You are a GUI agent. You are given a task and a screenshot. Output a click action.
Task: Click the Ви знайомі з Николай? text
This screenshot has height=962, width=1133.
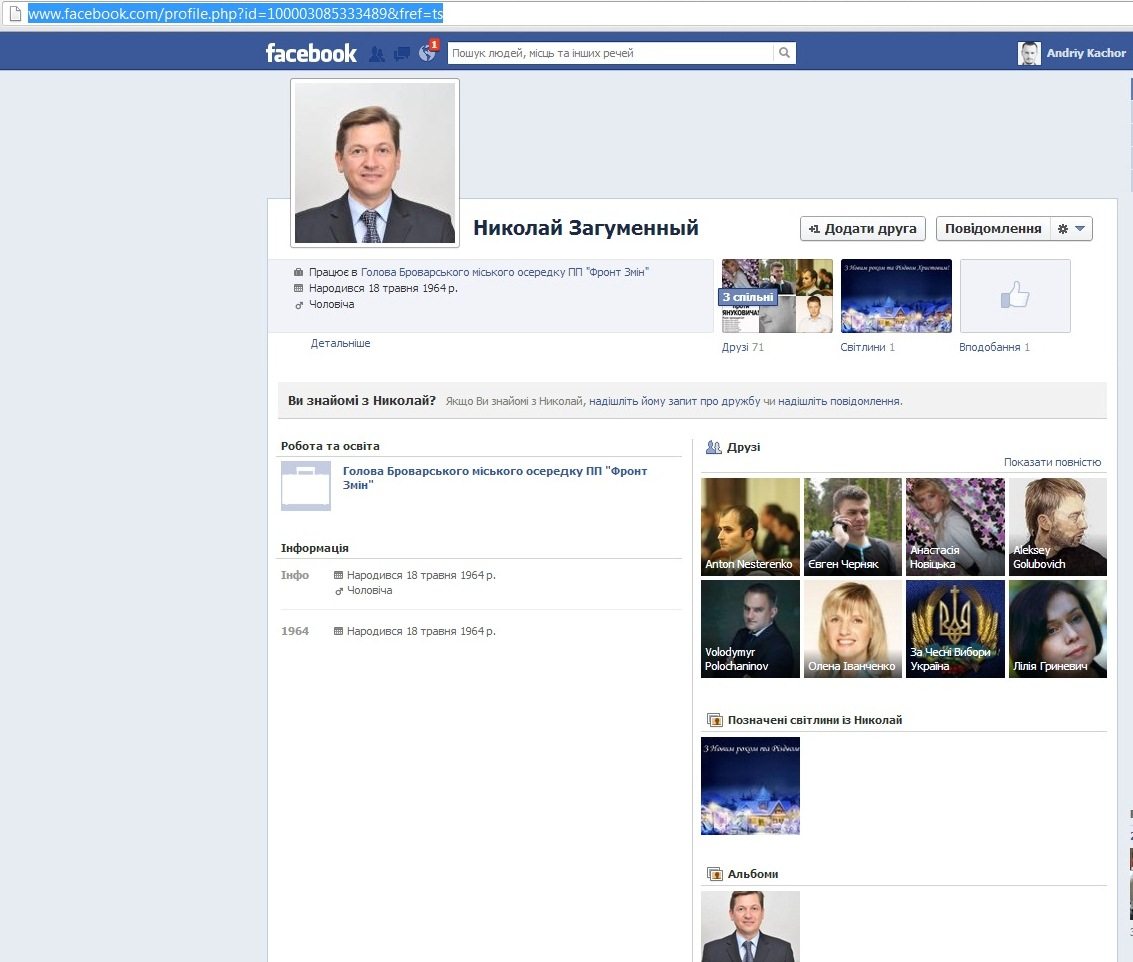tap(362, 400)
